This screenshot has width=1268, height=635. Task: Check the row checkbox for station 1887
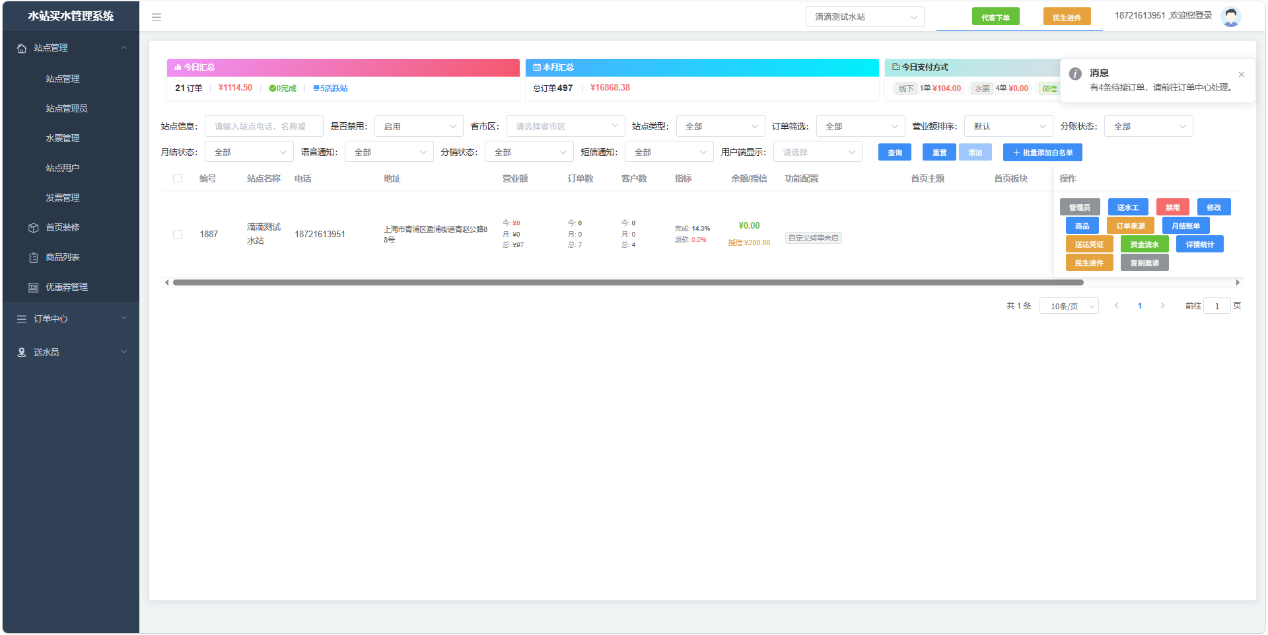[178, 234]
